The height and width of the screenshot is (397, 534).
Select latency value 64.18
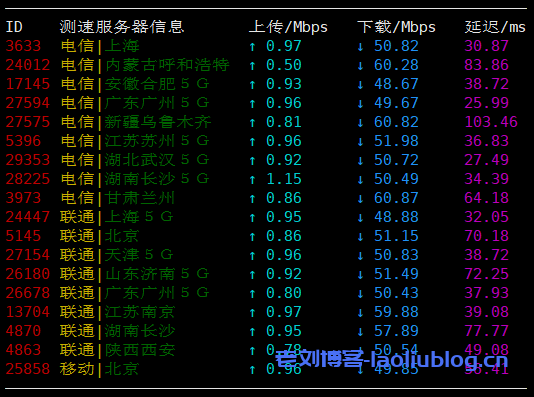[x=487, y=198]
